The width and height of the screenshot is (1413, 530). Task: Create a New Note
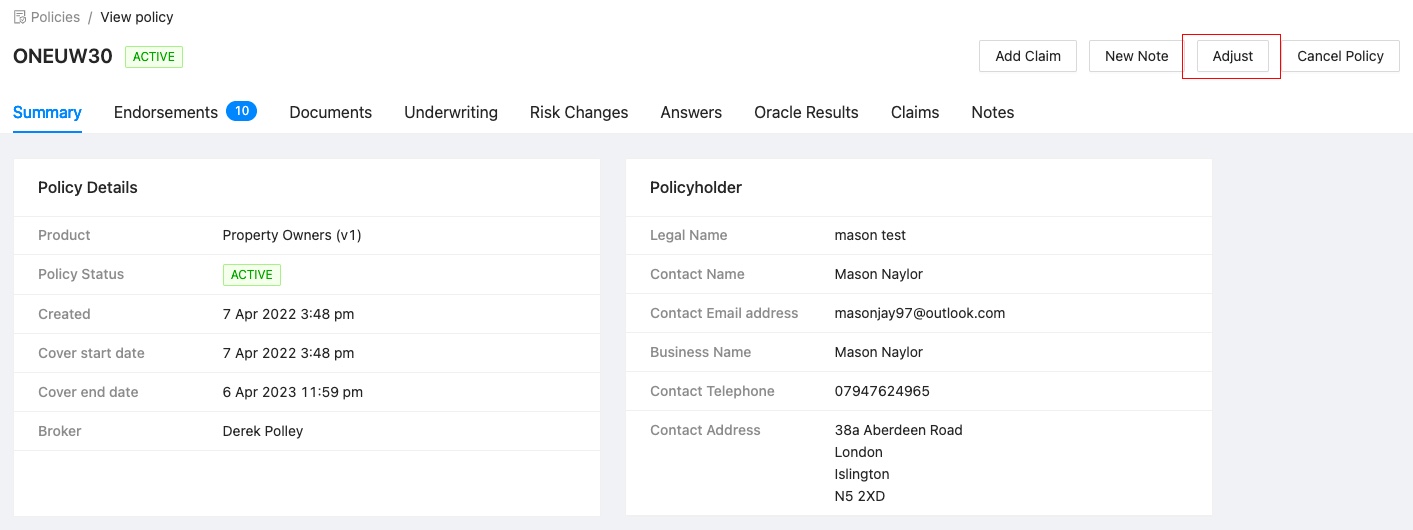tap(1136, 56)
